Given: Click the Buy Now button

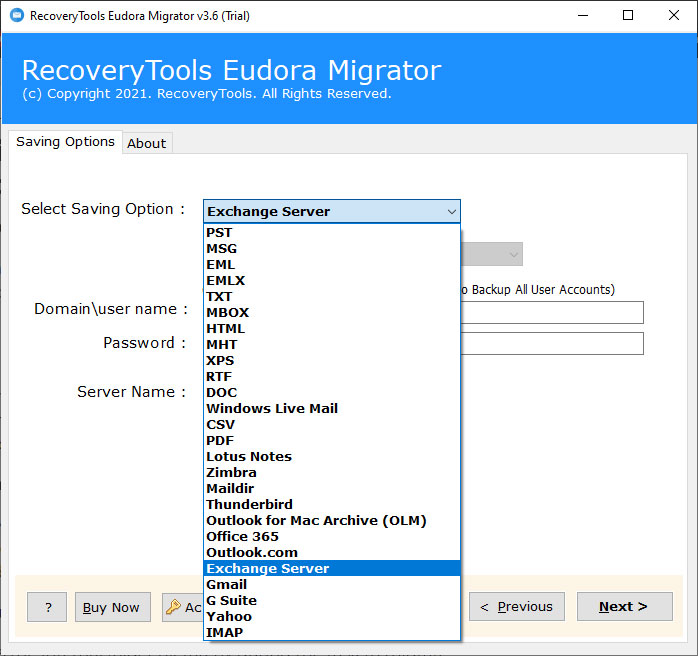Looking at the screenshot, I should coord(112,607).
